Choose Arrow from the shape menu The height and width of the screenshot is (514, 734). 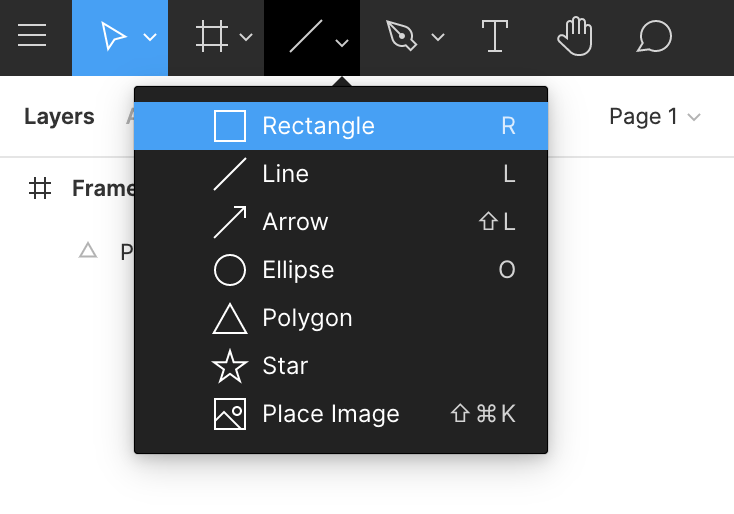coord(340,222)
